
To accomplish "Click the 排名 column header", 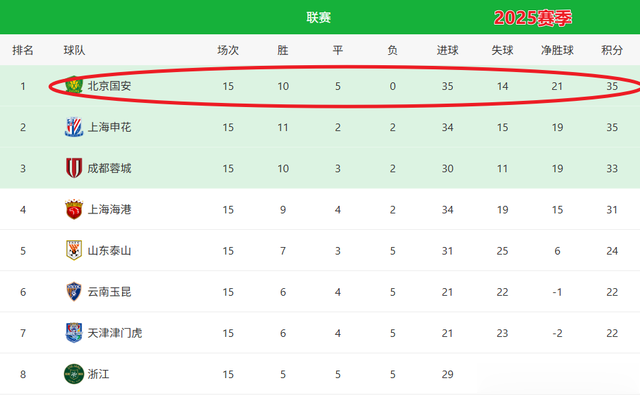I will [23, 50].
